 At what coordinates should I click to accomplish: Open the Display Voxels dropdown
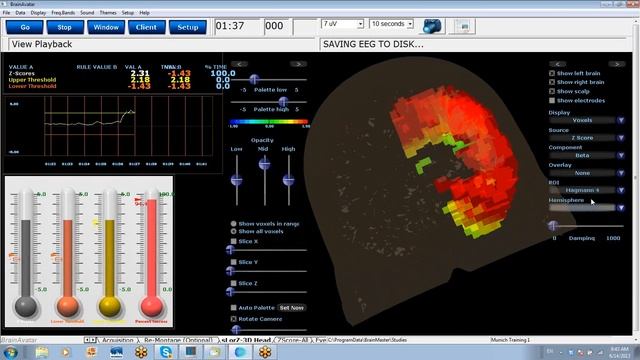[x=621, y=120]
